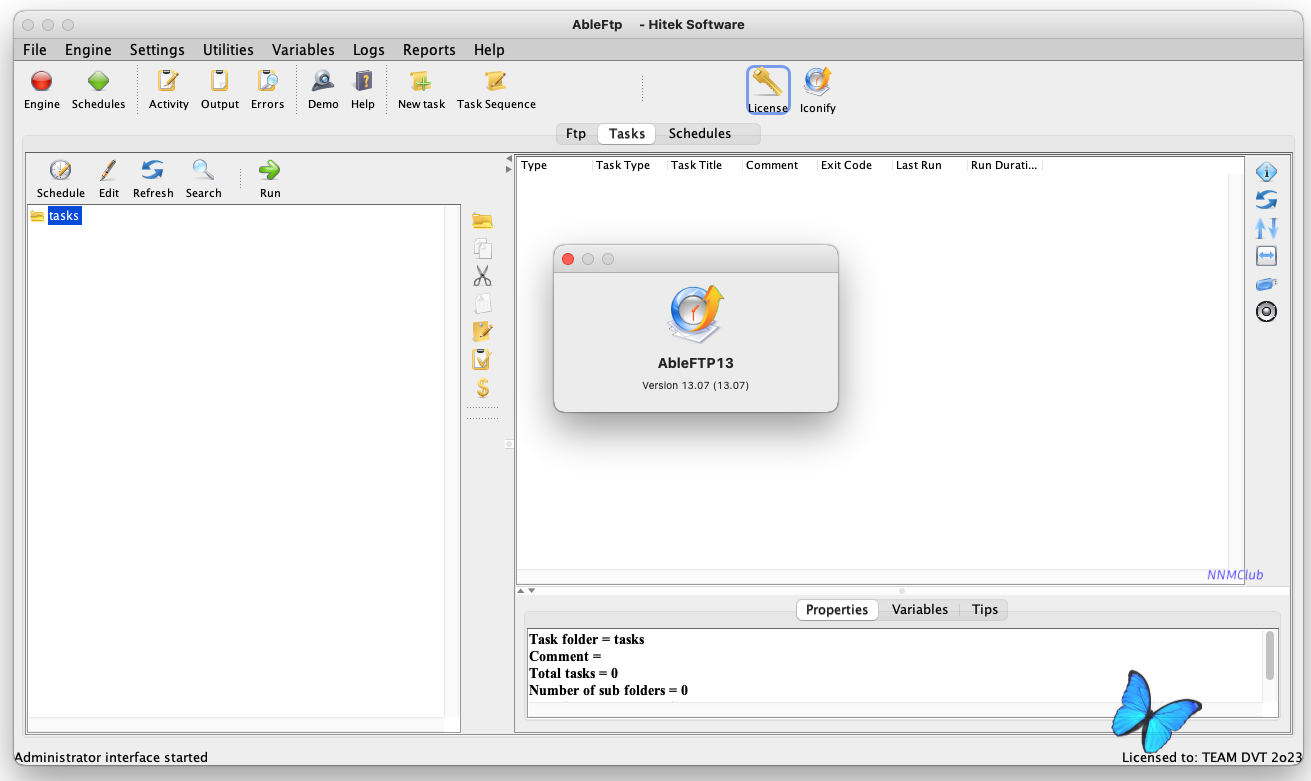This screenshot has width=1311, height=781.
Task: Select the tasks folder in the tree
Action: (x=64, y=216)
